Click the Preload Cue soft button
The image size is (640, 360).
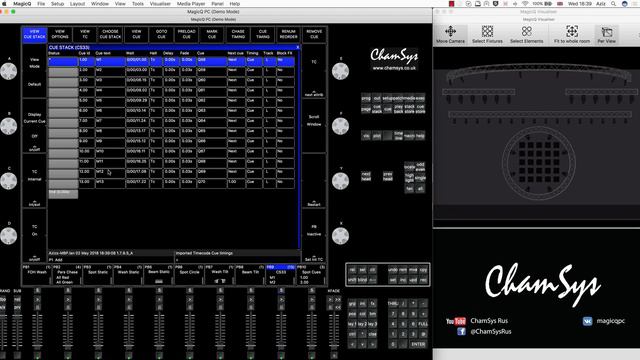187,34
